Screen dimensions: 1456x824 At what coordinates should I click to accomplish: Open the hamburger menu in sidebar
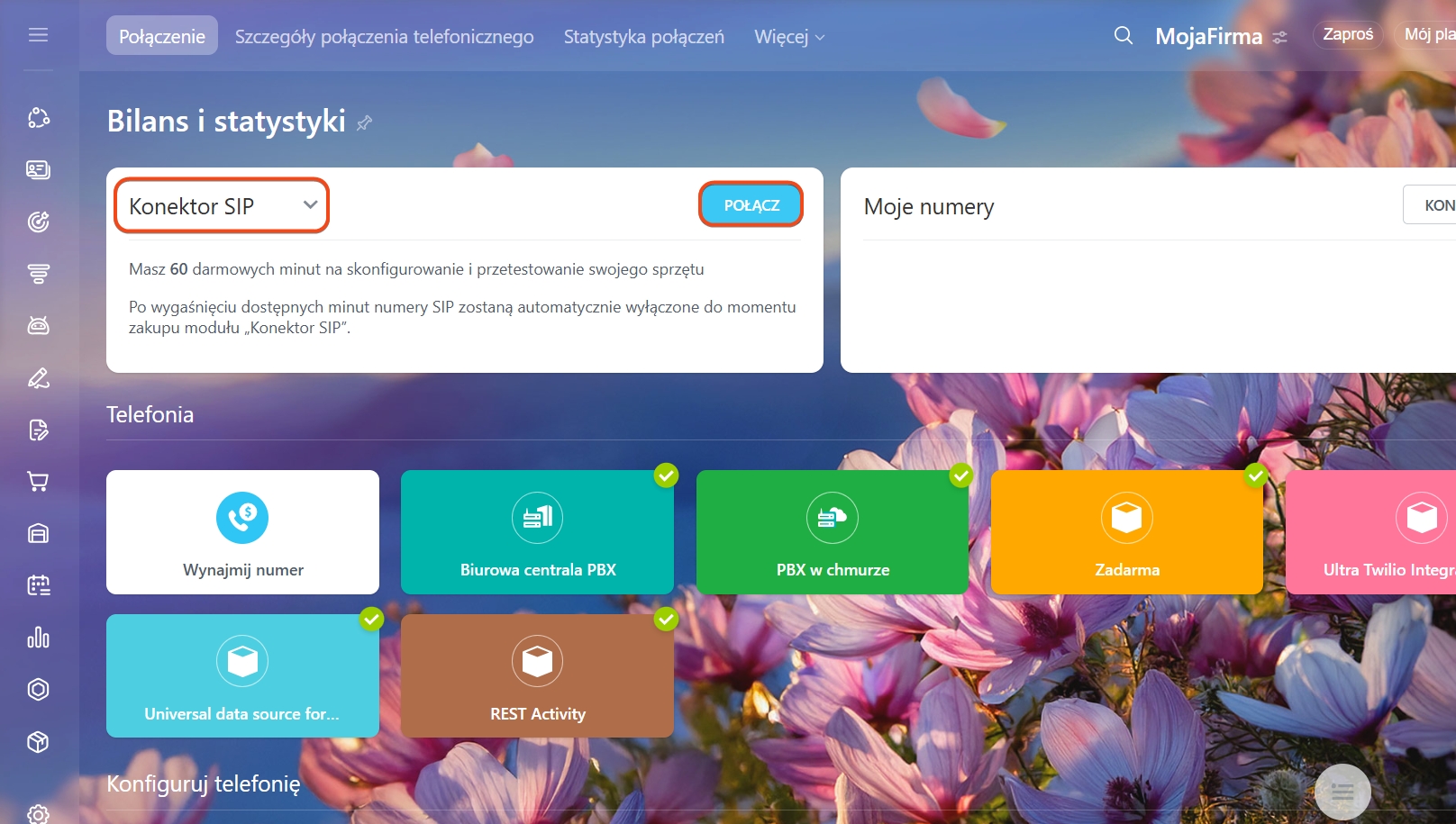click(x=38, y=35)
